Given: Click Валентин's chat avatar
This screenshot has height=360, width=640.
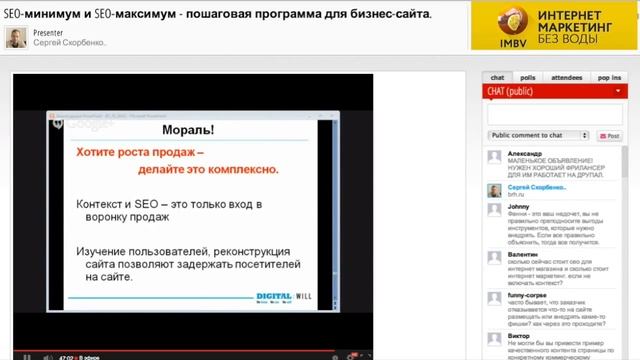Looking at the screenshot, I should (494, 258).
